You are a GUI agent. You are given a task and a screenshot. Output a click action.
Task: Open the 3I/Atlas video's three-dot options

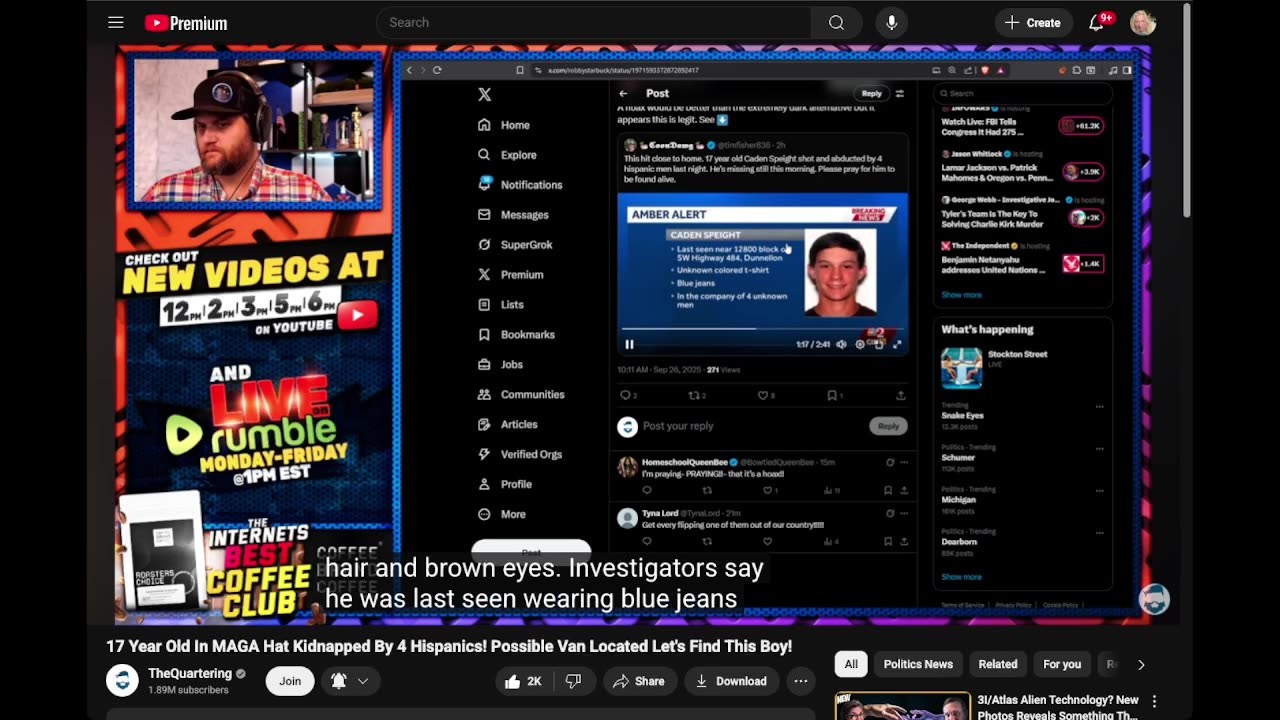[1155, 702]
